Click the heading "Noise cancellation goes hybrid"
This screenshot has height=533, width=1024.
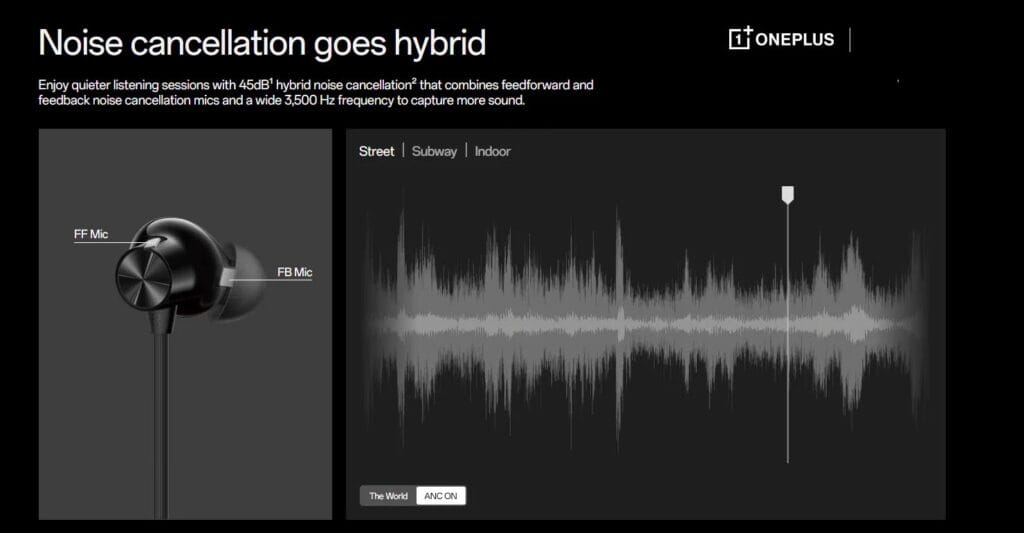pos(262,43)
